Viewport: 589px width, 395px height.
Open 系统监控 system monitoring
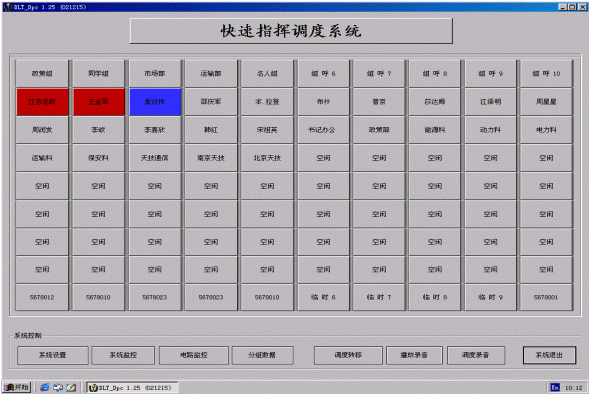123,355
